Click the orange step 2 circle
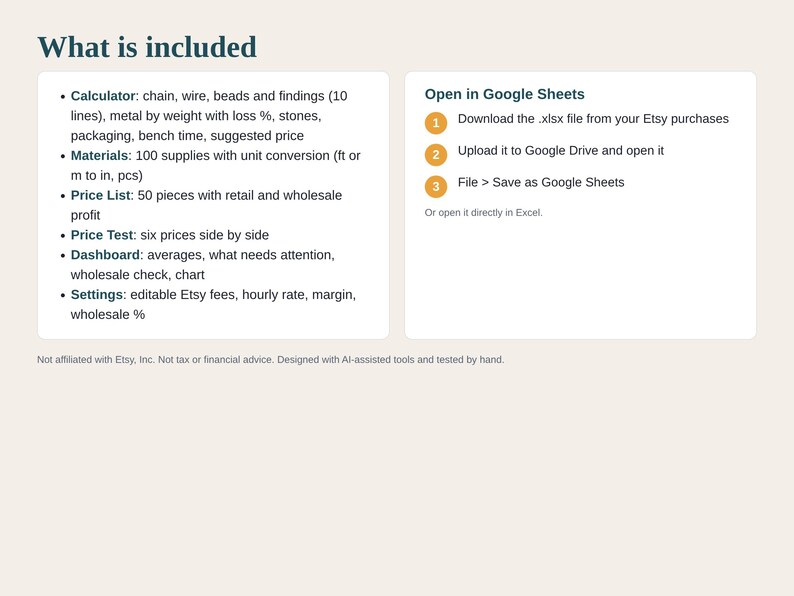 [436, 155]
